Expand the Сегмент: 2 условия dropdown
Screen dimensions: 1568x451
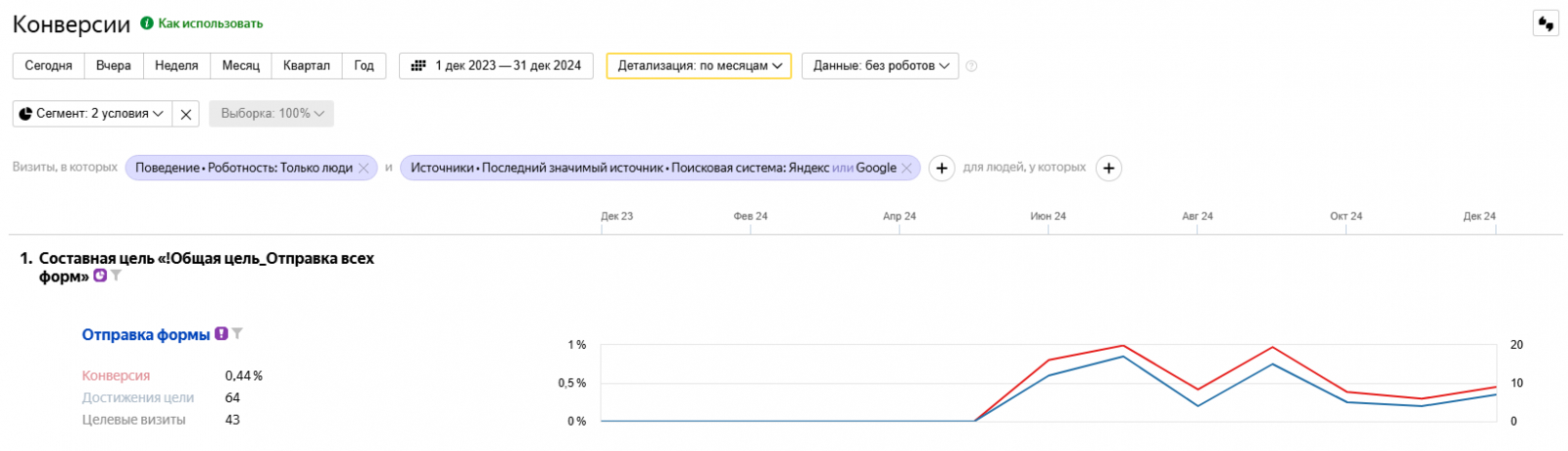92,114
